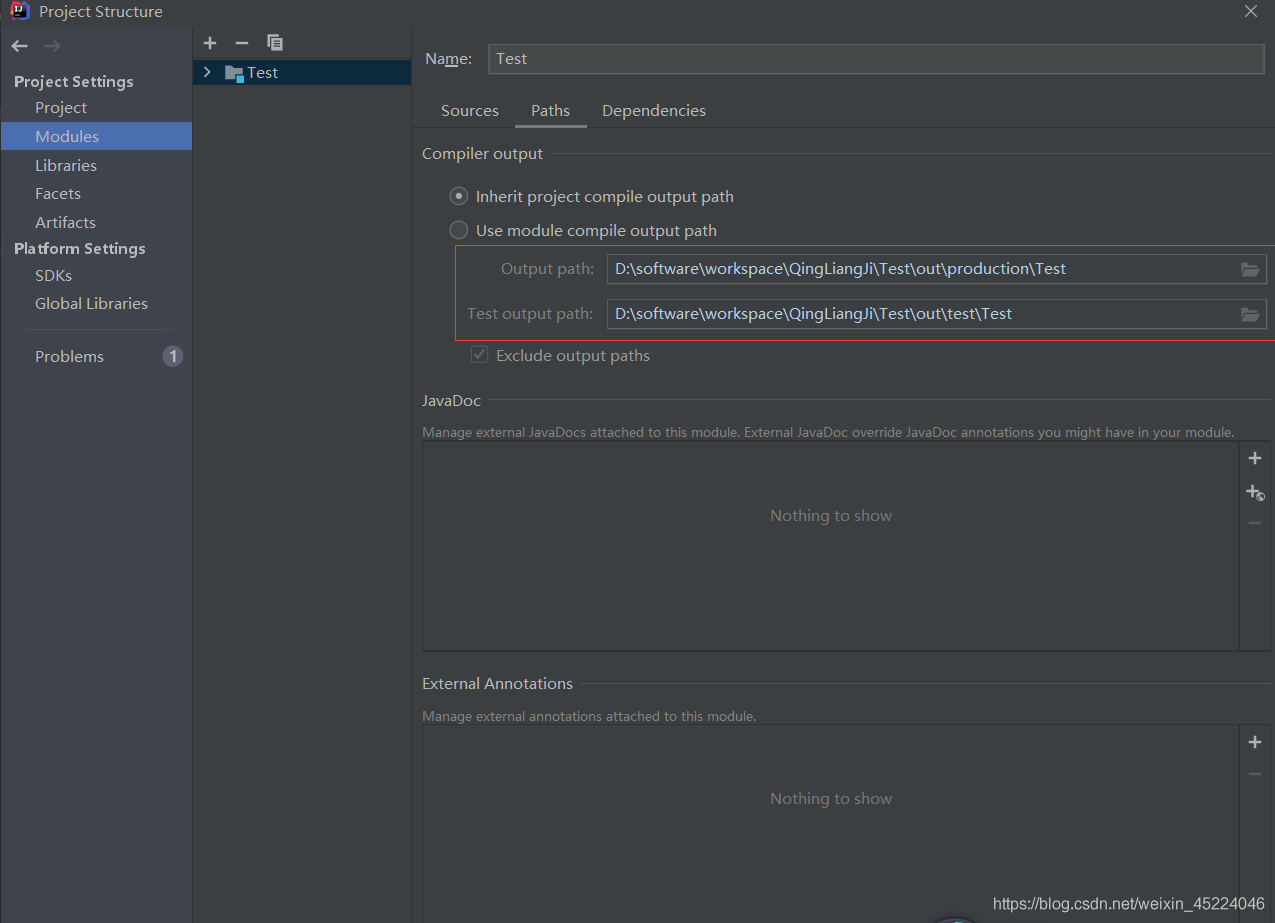Add JavaDoc with plus icon
Viewport: 1275px width, 923px height.
tap(1255, 458)
